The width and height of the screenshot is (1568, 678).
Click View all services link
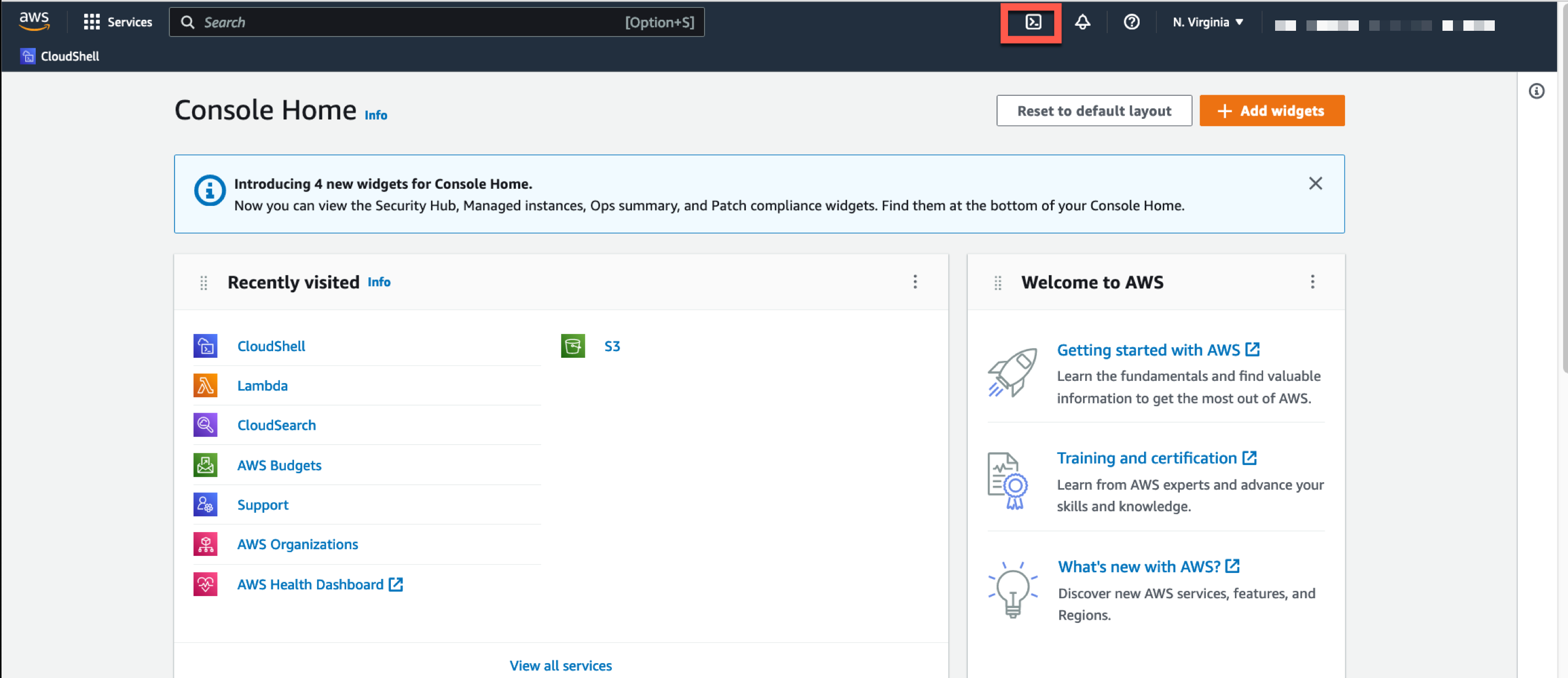pyautogui.click(x=561, y=664)
